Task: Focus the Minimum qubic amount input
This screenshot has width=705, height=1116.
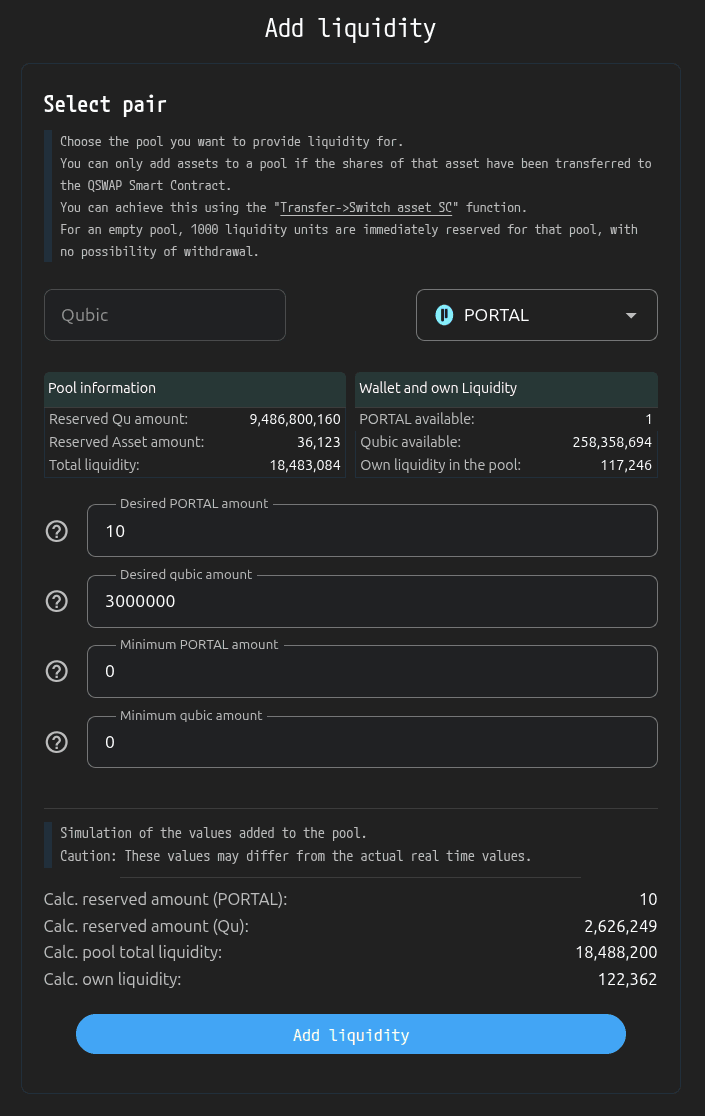Action: click(372, 742)
